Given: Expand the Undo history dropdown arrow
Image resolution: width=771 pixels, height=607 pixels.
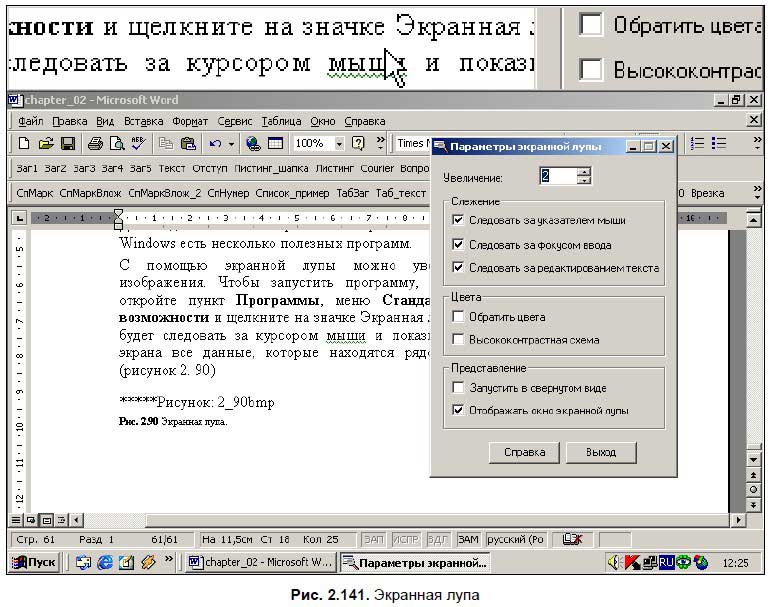Looking at the screenshot, I should [x=231, y=144].
